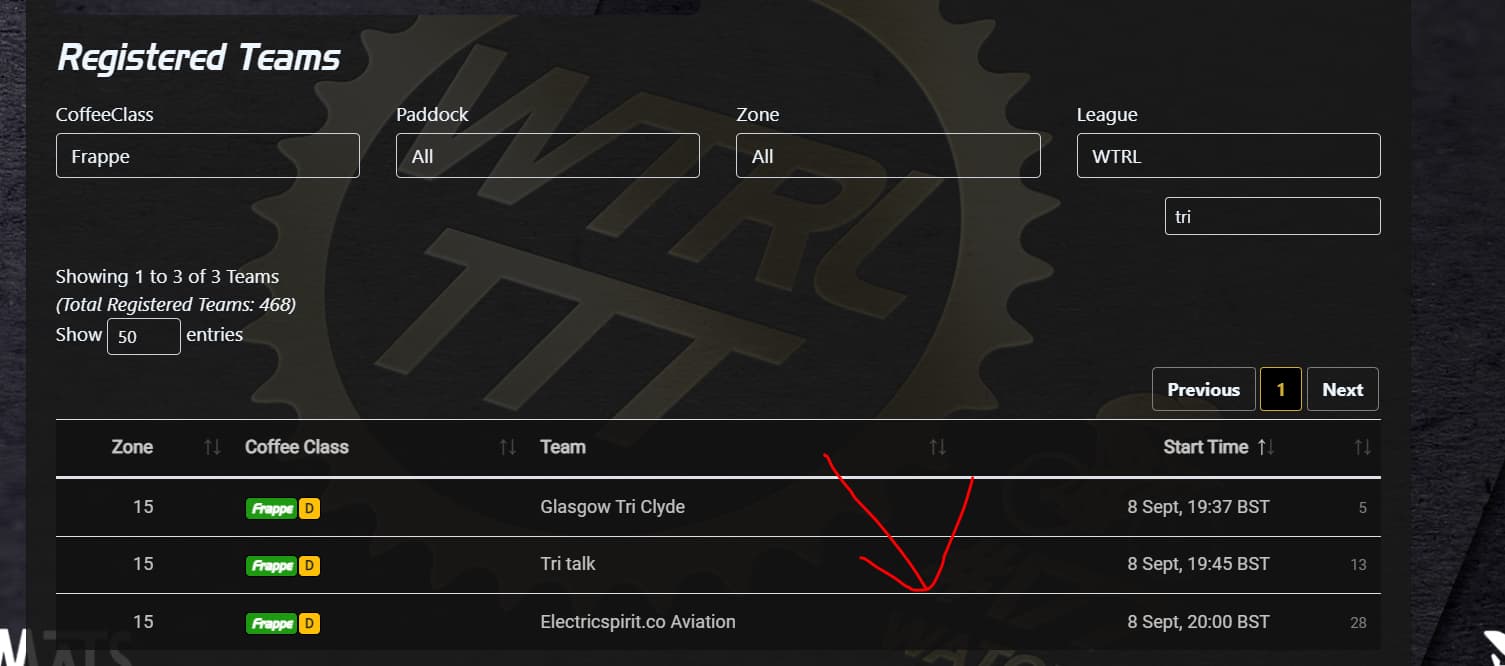Select page 1 in pagination
This screenshot has width=1505, height=666.
tap(1281, 390)
